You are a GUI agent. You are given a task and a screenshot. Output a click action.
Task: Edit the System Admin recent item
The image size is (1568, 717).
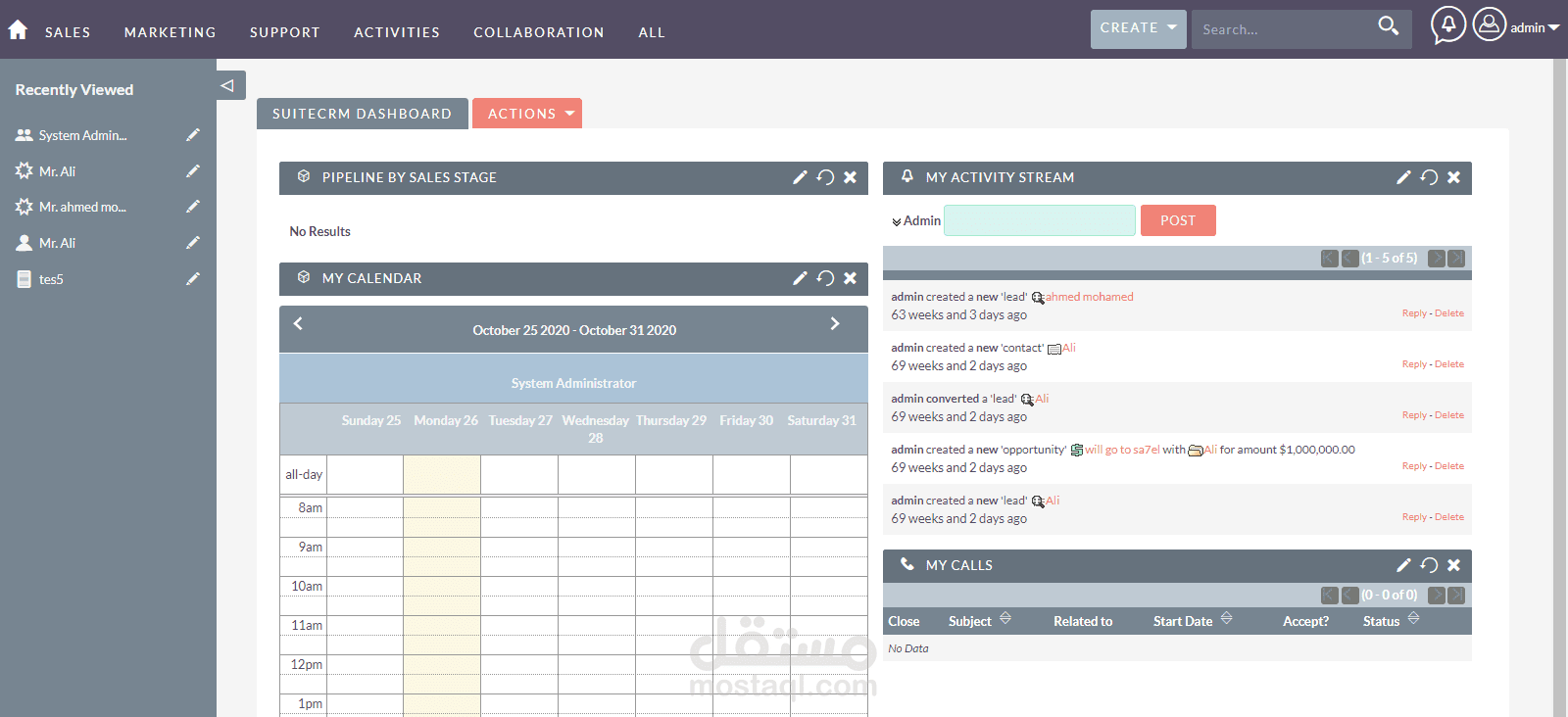pyautogui.click(x=193, y=135)
